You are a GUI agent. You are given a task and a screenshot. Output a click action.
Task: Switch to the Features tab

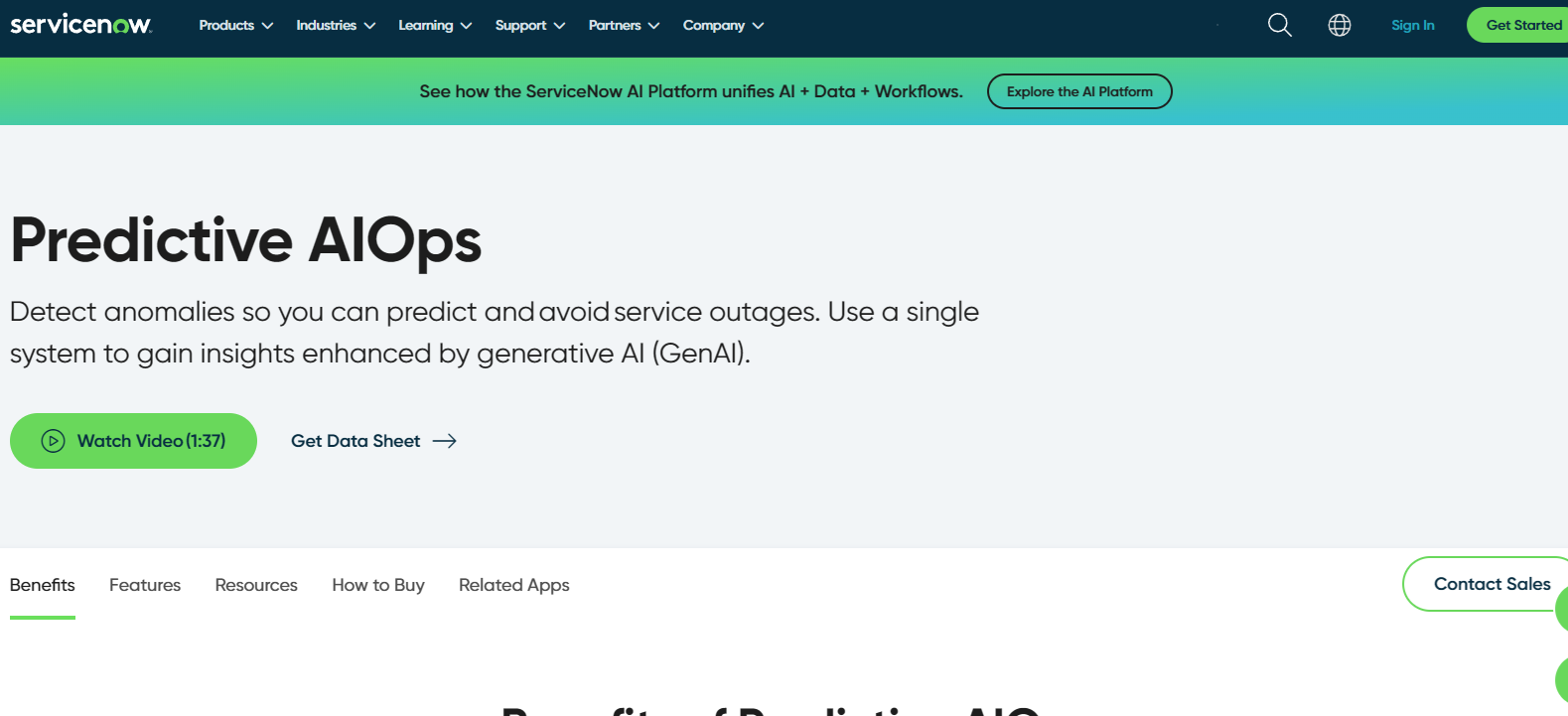pos(145,585)
